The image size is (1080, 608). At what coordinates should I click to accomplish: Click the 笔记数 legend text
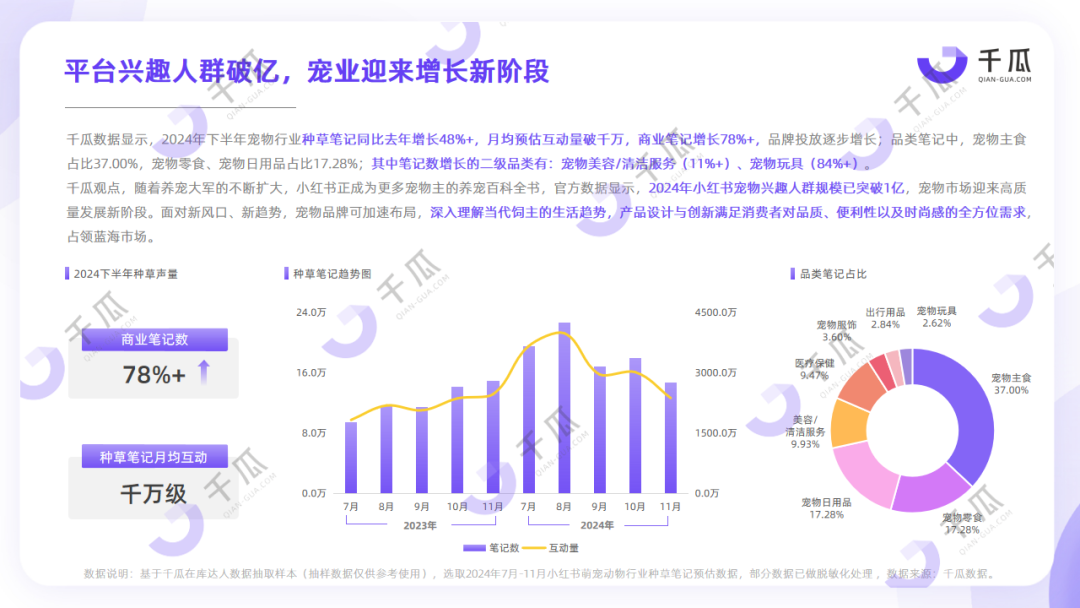click(x=504, y=548)
